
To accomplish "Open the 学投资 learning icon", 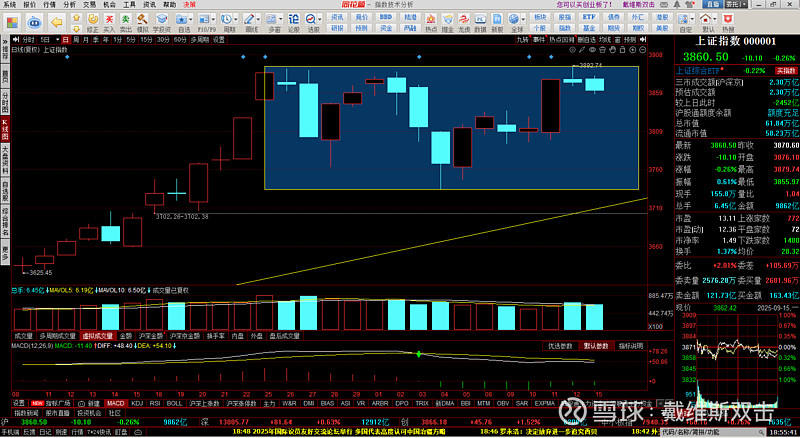I will tap(162, 22).
